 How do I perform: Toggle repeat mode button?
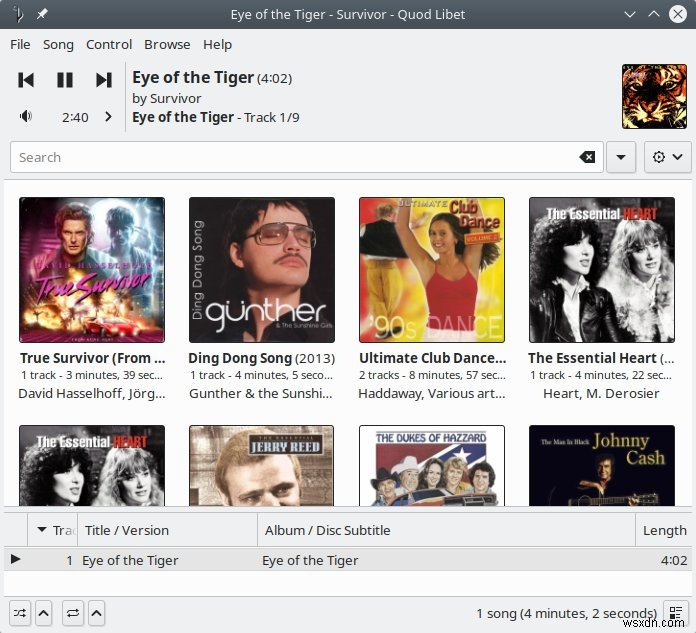coord(73,613)
